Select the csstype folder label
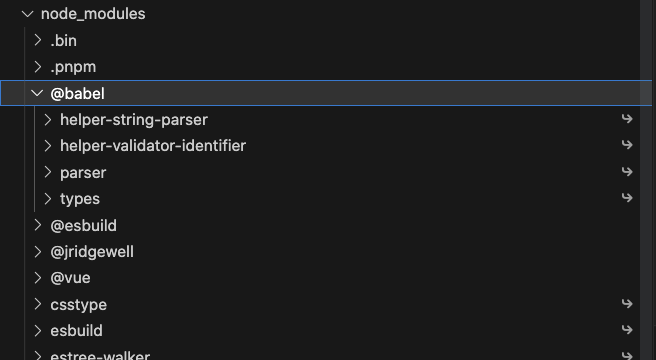 coord(78,305)
